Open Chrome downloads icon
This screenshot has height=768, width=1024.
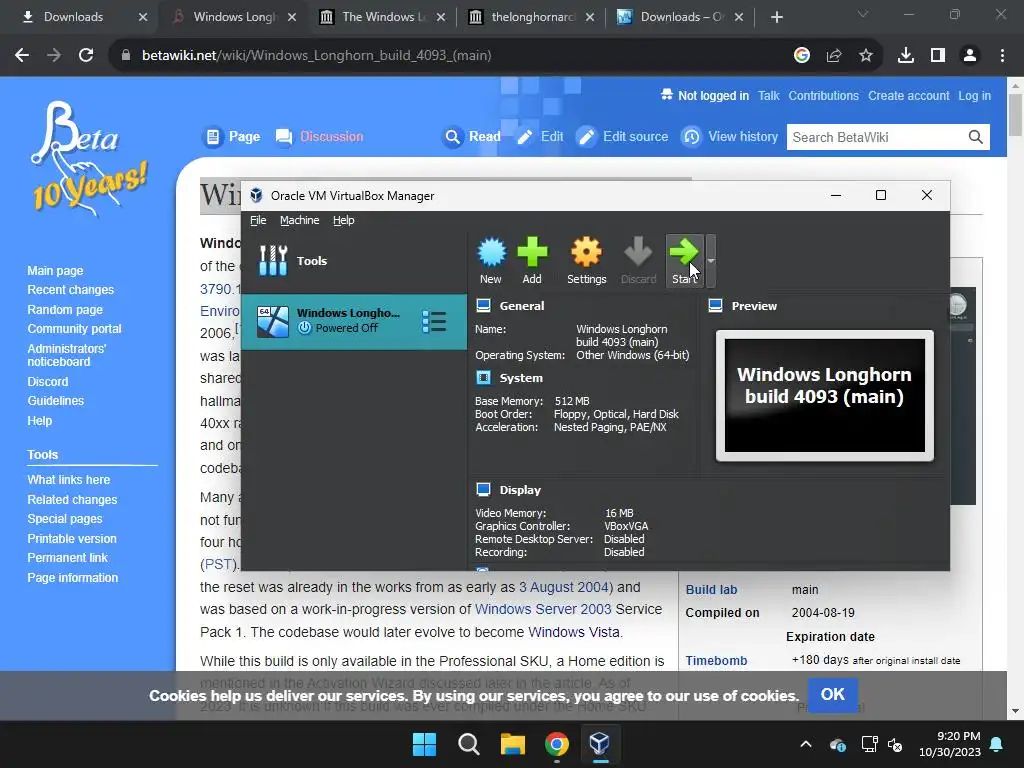pos(905,56)
